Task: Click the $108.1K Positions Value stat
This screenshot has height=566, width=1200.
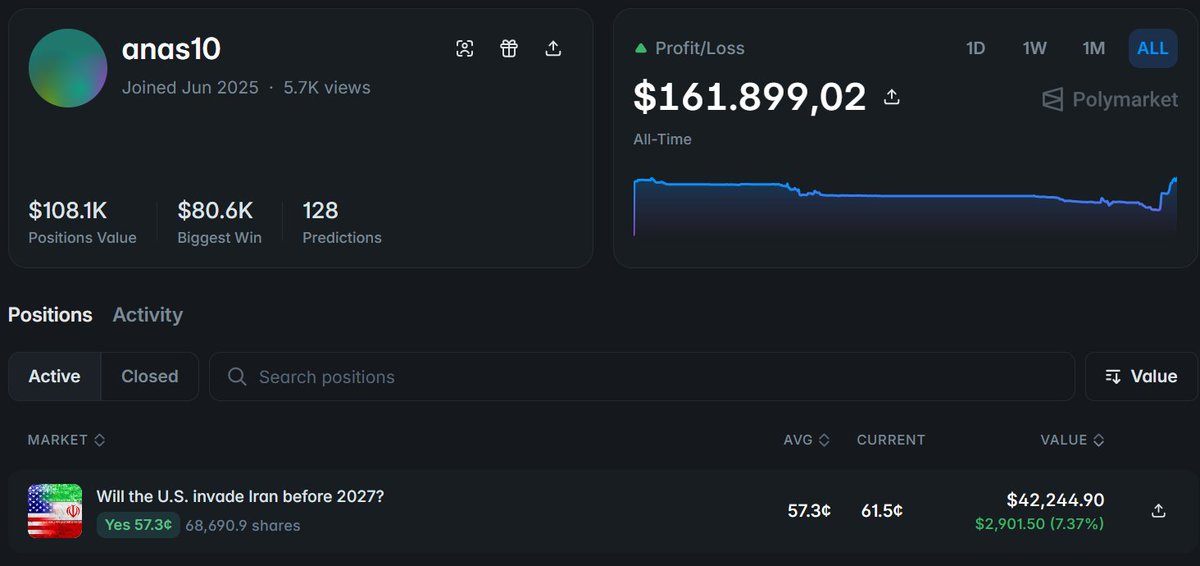Action: (82, 222)
